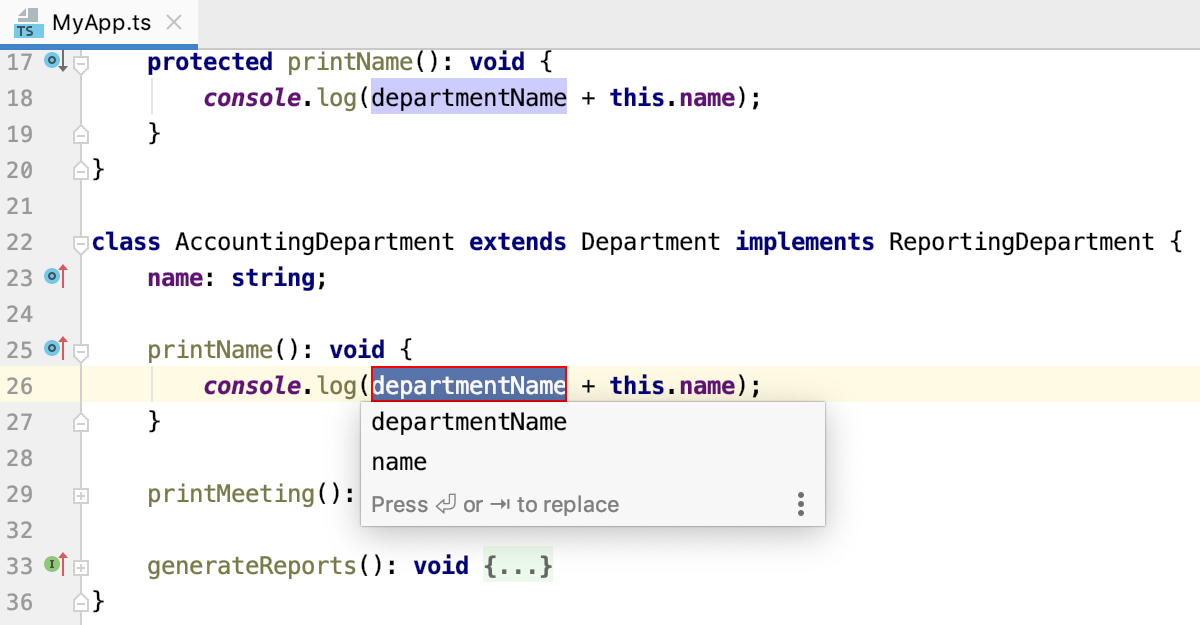The image size is (1200, 625).
Task: Click the green implements gutter icon on line 33
Action: tap(52, 565)
